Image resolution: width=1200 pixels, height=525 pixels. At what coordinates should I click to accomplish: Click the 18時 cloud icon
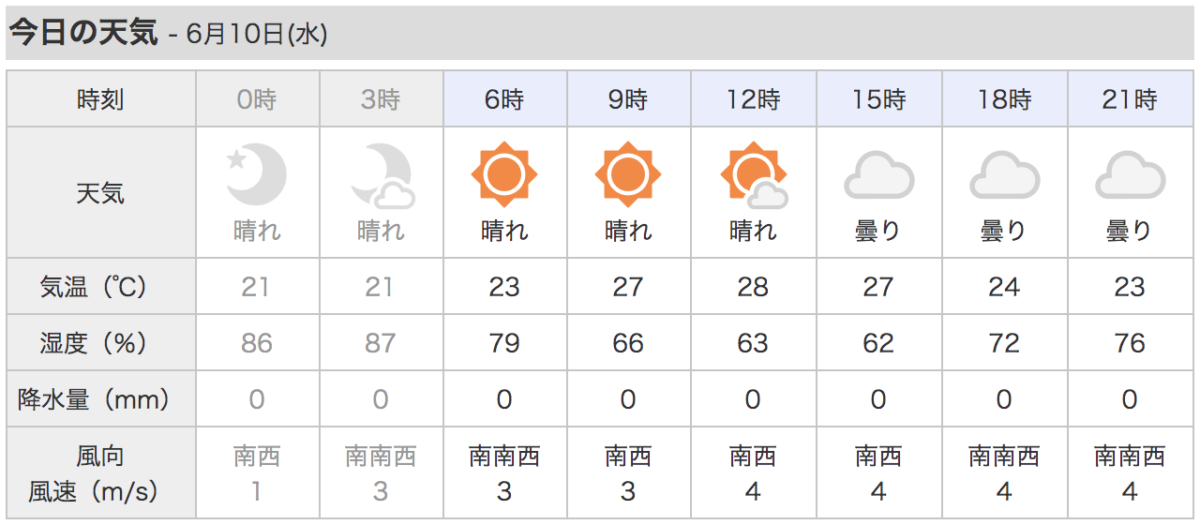1004,175
